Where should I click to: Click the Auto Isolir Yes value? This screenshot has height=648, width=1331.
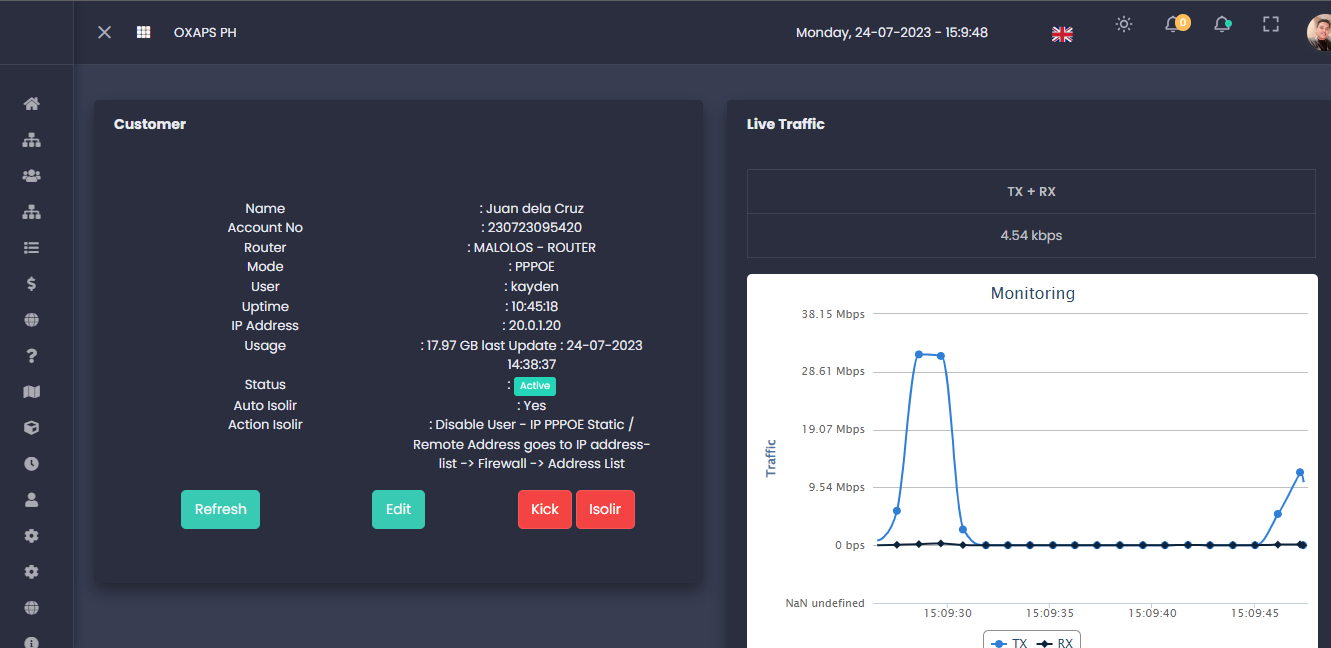coord(535,406)
